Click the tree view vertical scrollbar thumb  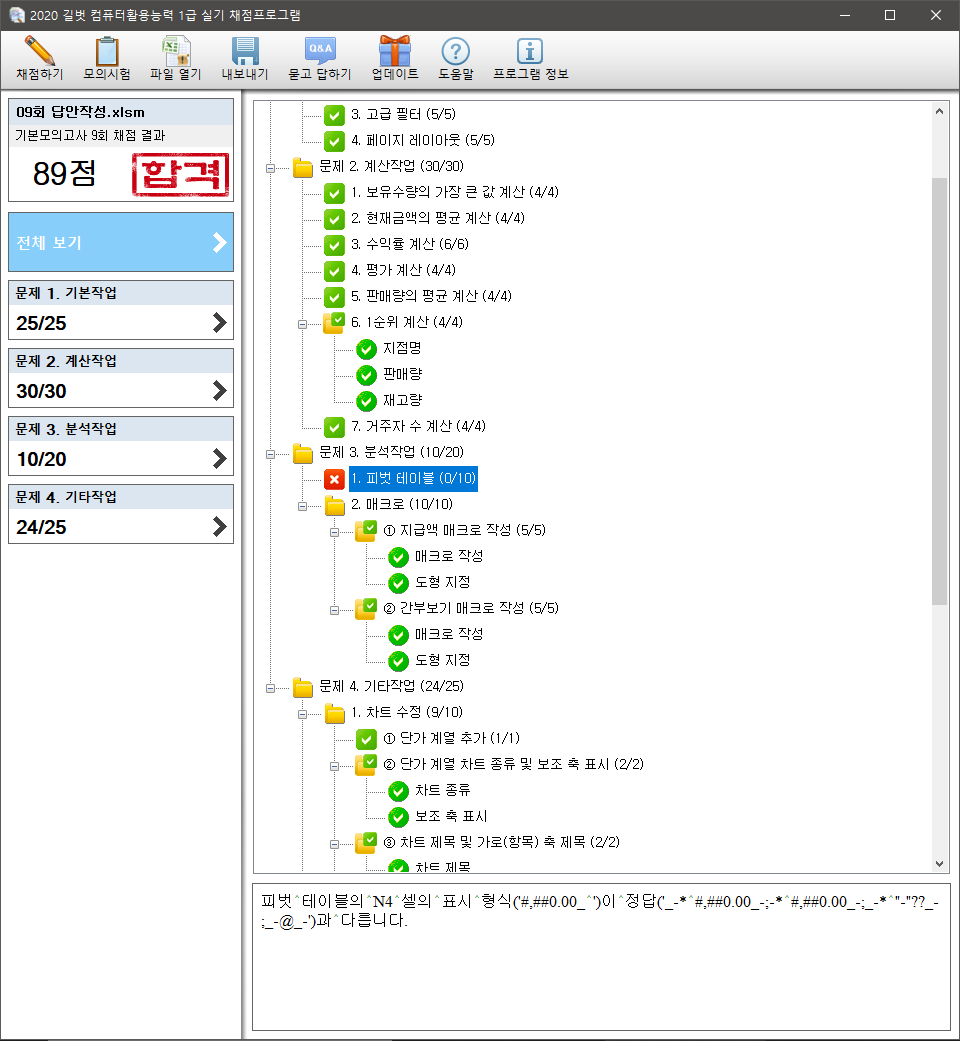(939, 390)
